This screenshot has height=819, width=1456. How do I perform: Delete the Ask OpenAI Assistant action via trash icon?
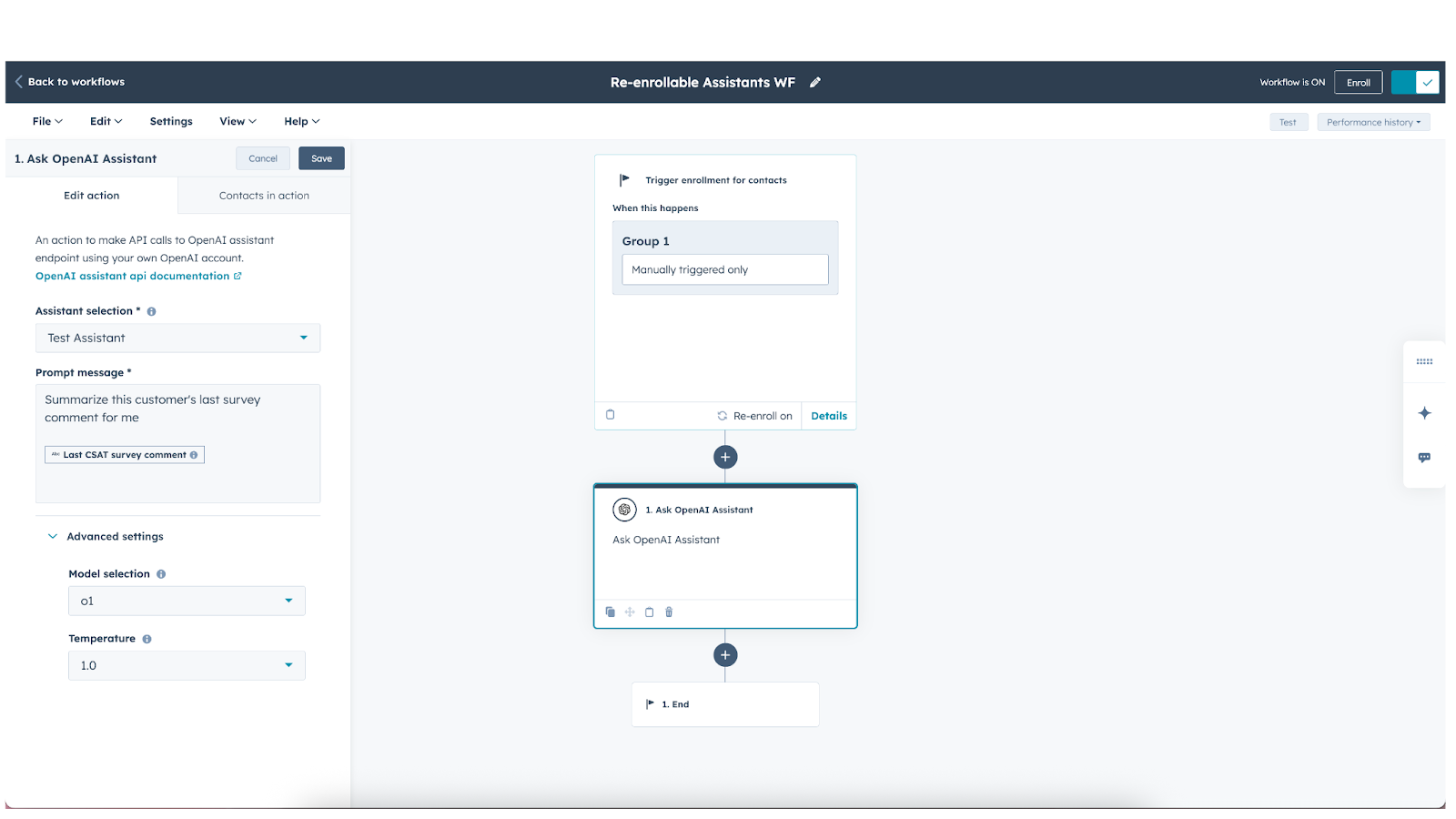coord(669,612)
